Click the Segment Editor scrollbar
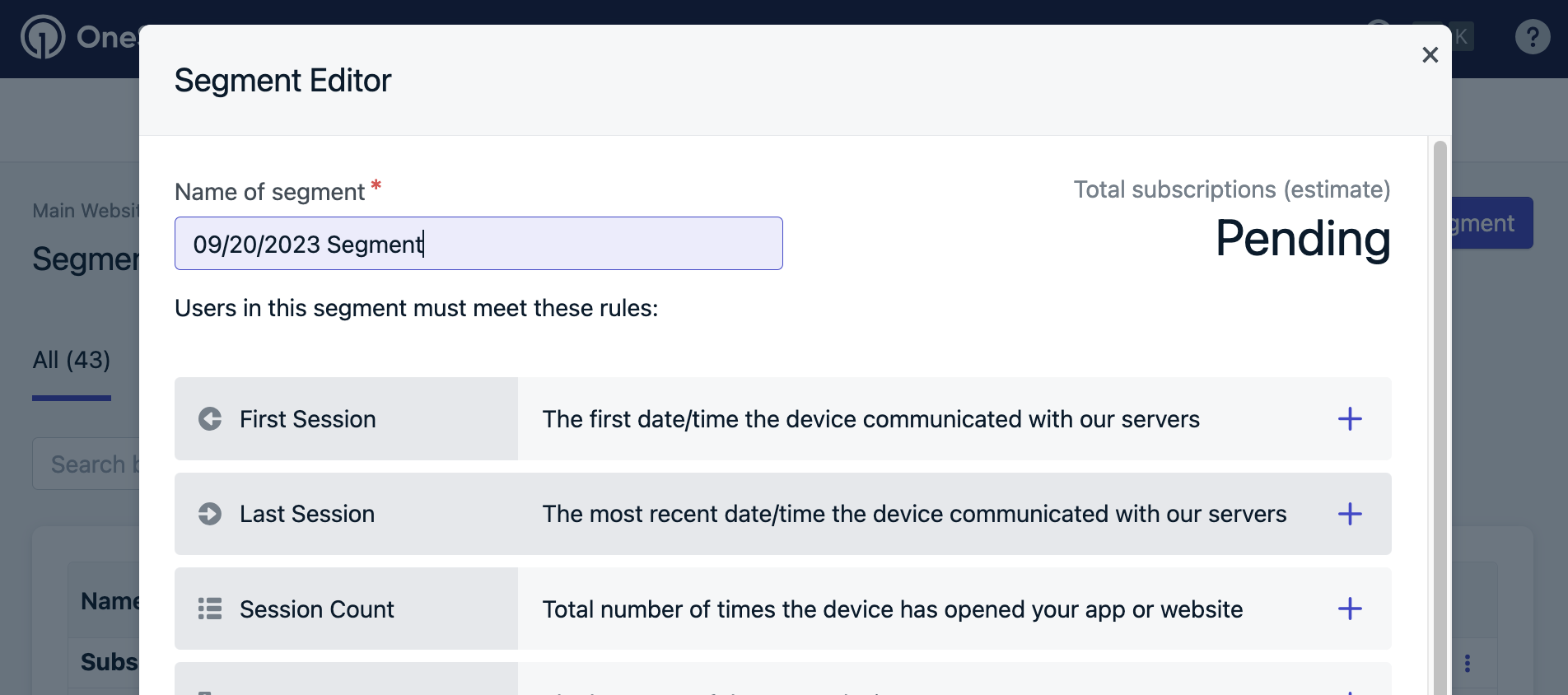The height and width of the screenshot is (695, 1568). pyautogui.click(x=1440, y=412)
